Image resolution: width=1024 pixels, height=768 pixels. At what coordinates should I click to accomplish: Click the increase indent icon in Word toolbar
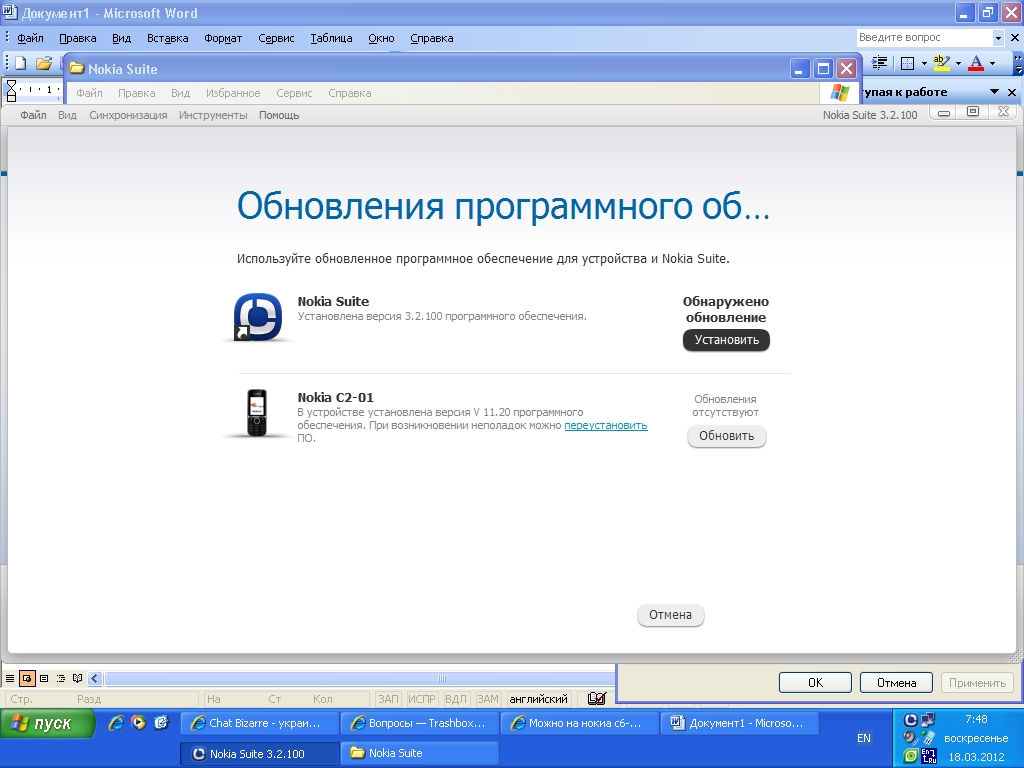point(880,63)
